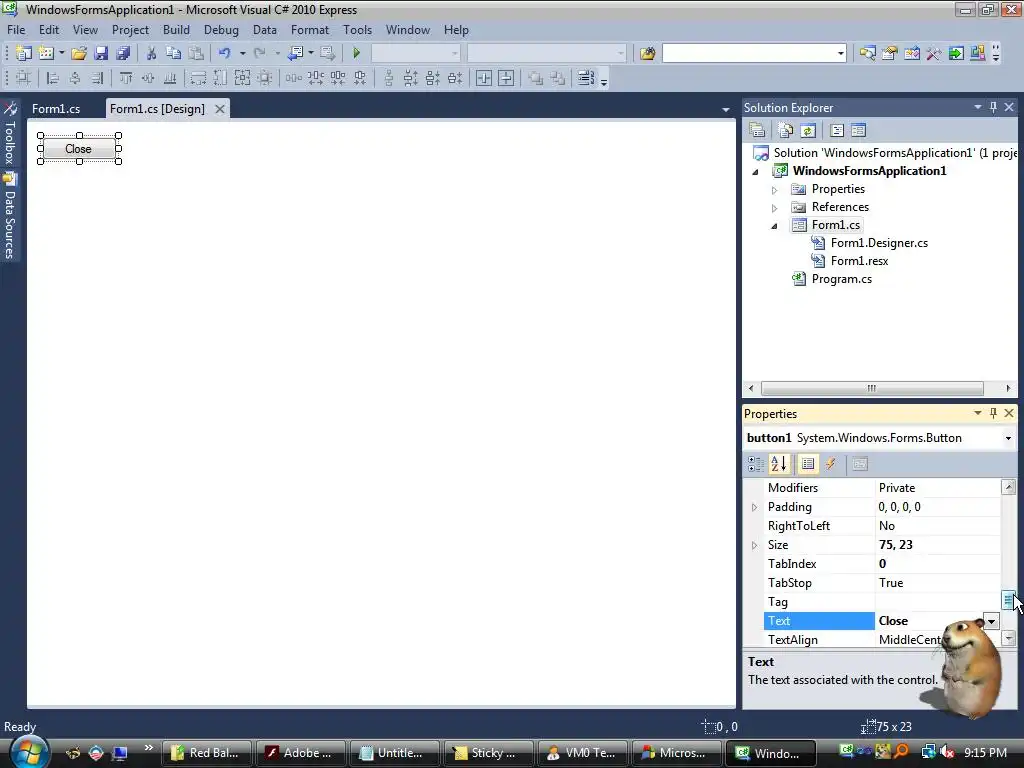Click the Undo arrow icon

pos(225,53)
